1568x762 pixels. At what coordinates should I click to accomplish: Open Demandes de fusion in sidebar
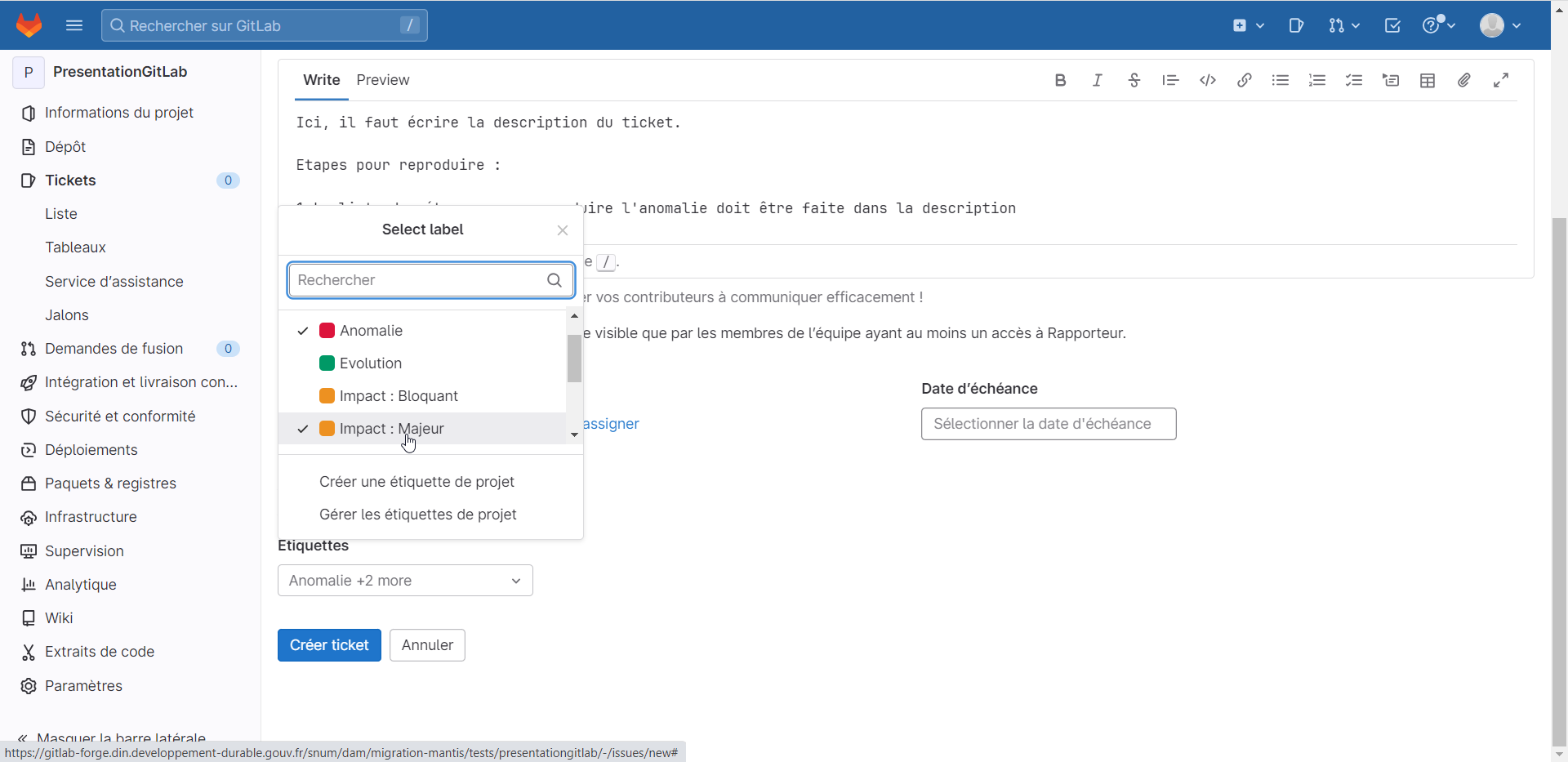pyautogui.click(x=114, y=349)
